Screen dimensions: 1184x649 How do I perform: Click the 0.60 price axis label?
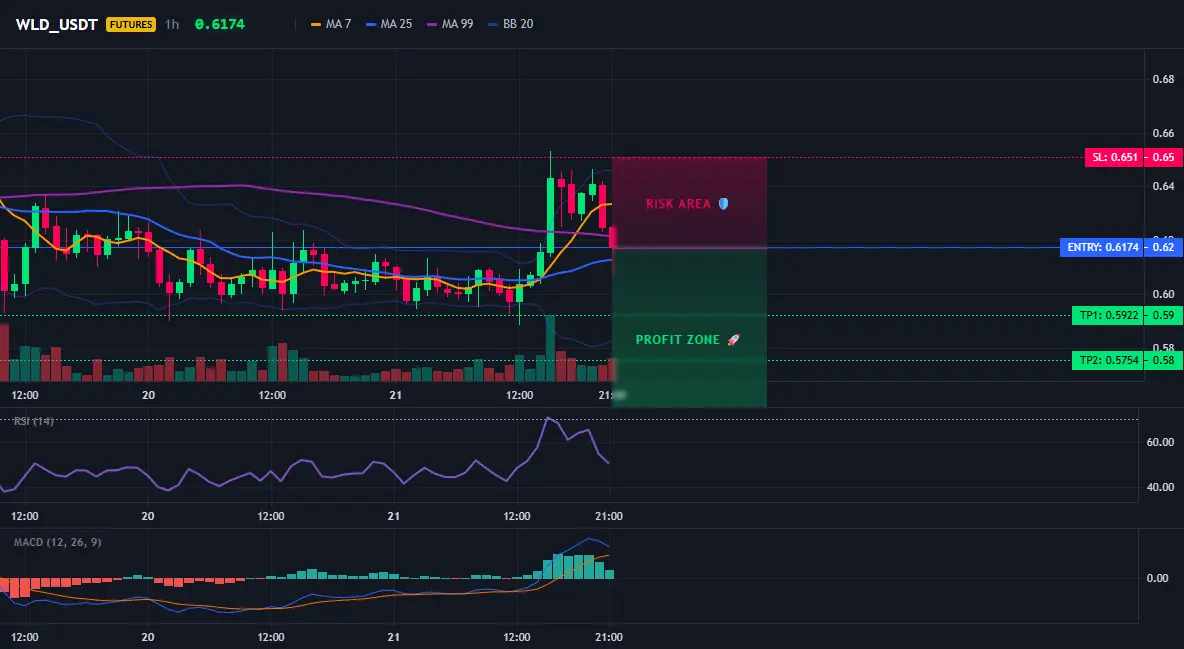click(x=1164, y=294)
